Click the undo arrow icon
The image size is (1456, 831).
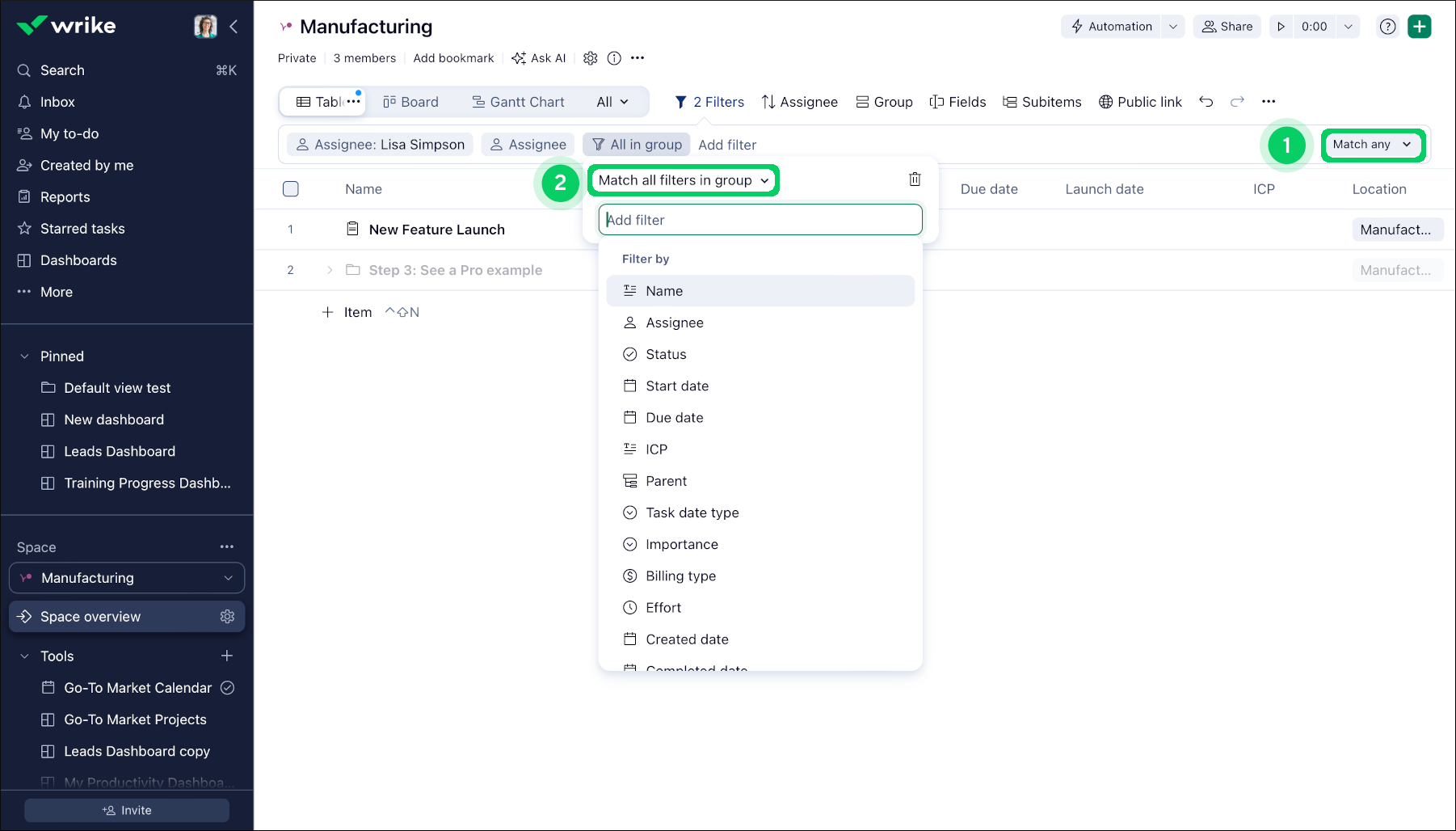[x=1206, y=102]
